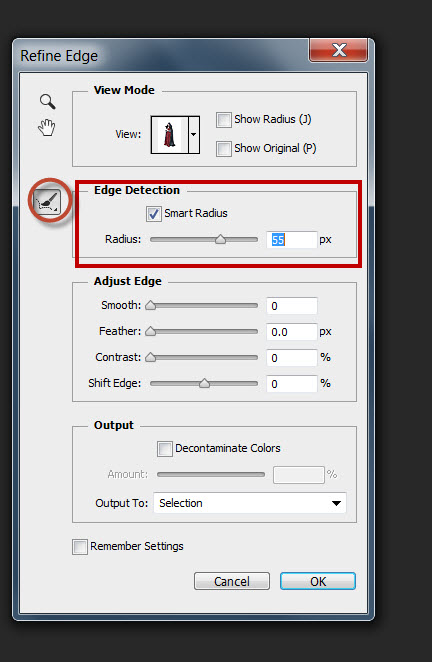The height and width of the screenshot is (662, 432).
Task: Enable the Show Radius (J) checkbox
Action: (223, 120)
